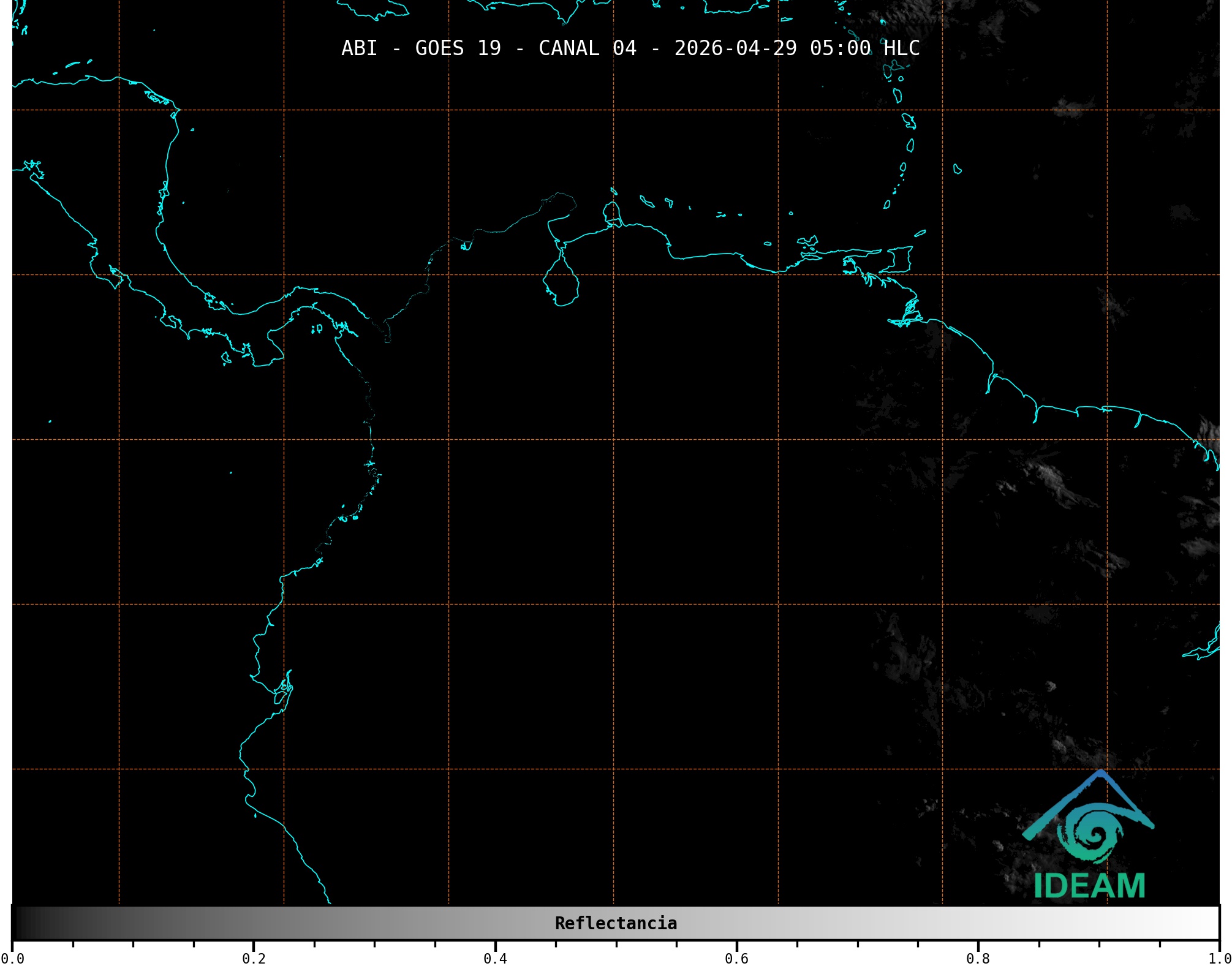The height and width of the screenshot is (966, 1232).
Task: Click the image title text at top
Action: point(630,48)
